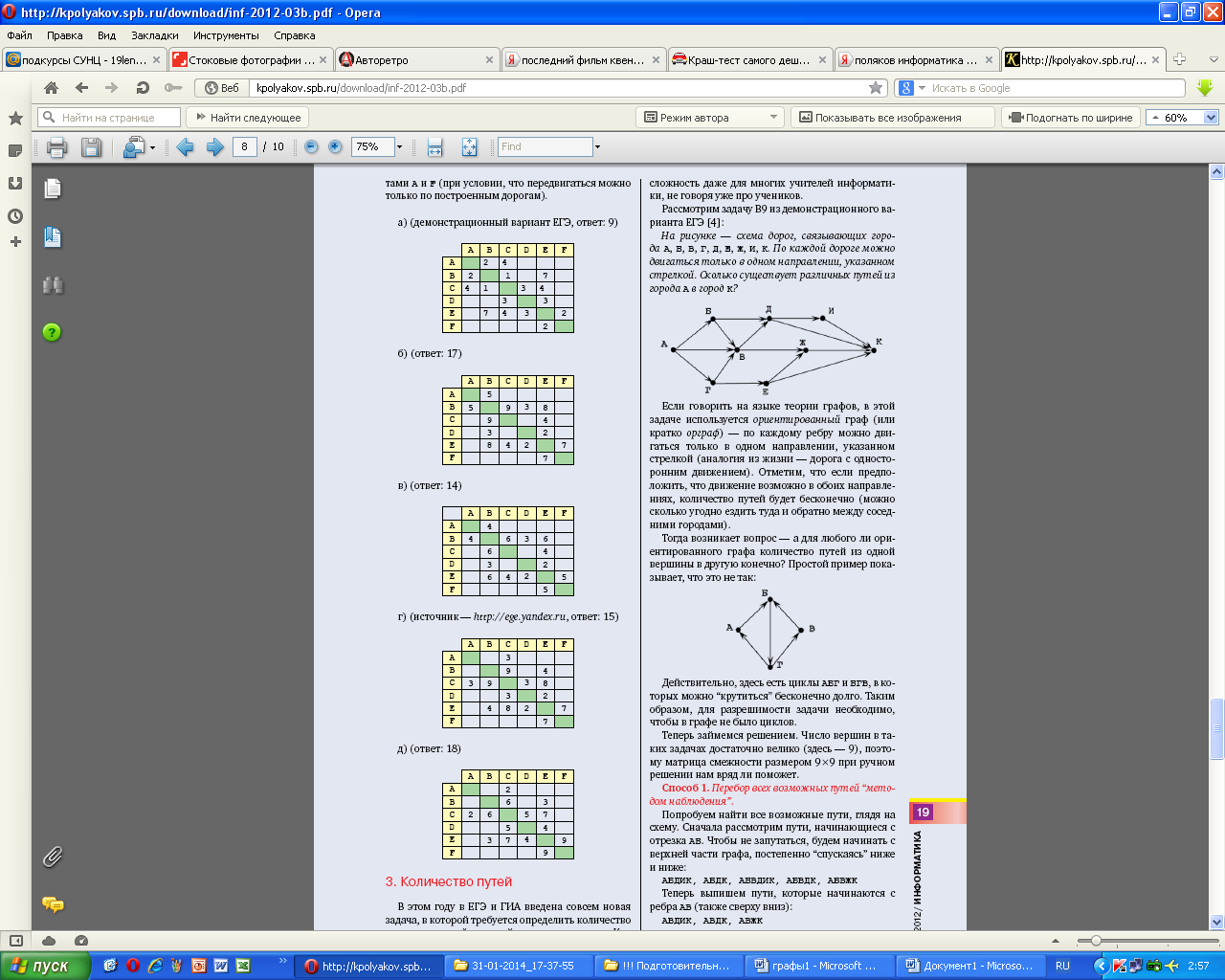Open the password wand key icon
The height and width of the screenshot is (980, 1225).
point(173,88)
